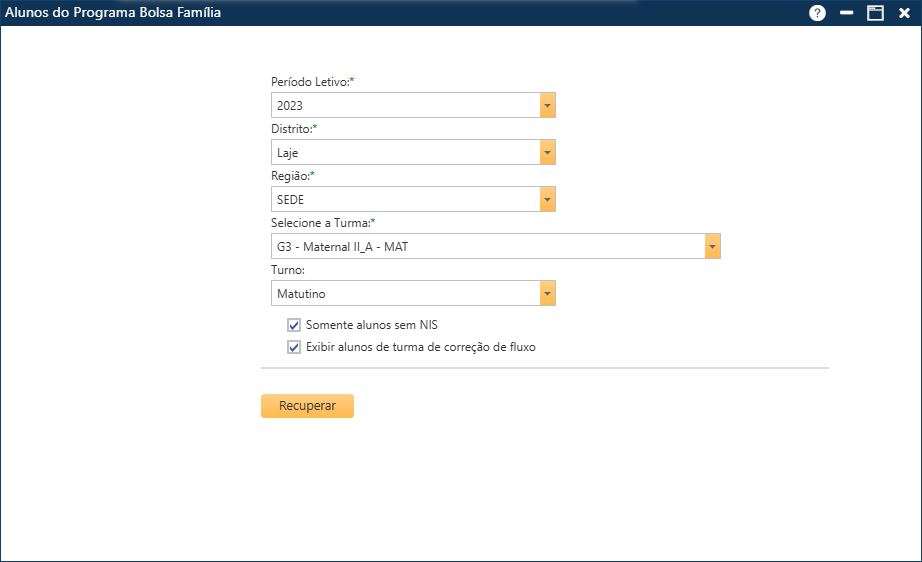
Task: Expand the Região dropdown arrow
Action: tap(547, 199)
